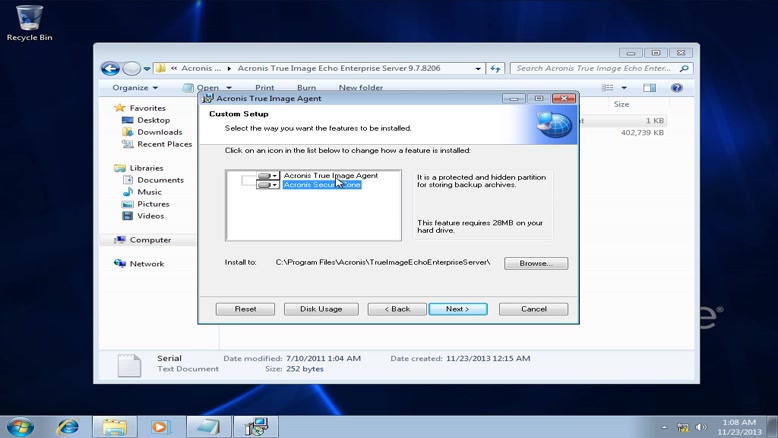
Task: Open the Windows Start button
Action: (20, 426)
